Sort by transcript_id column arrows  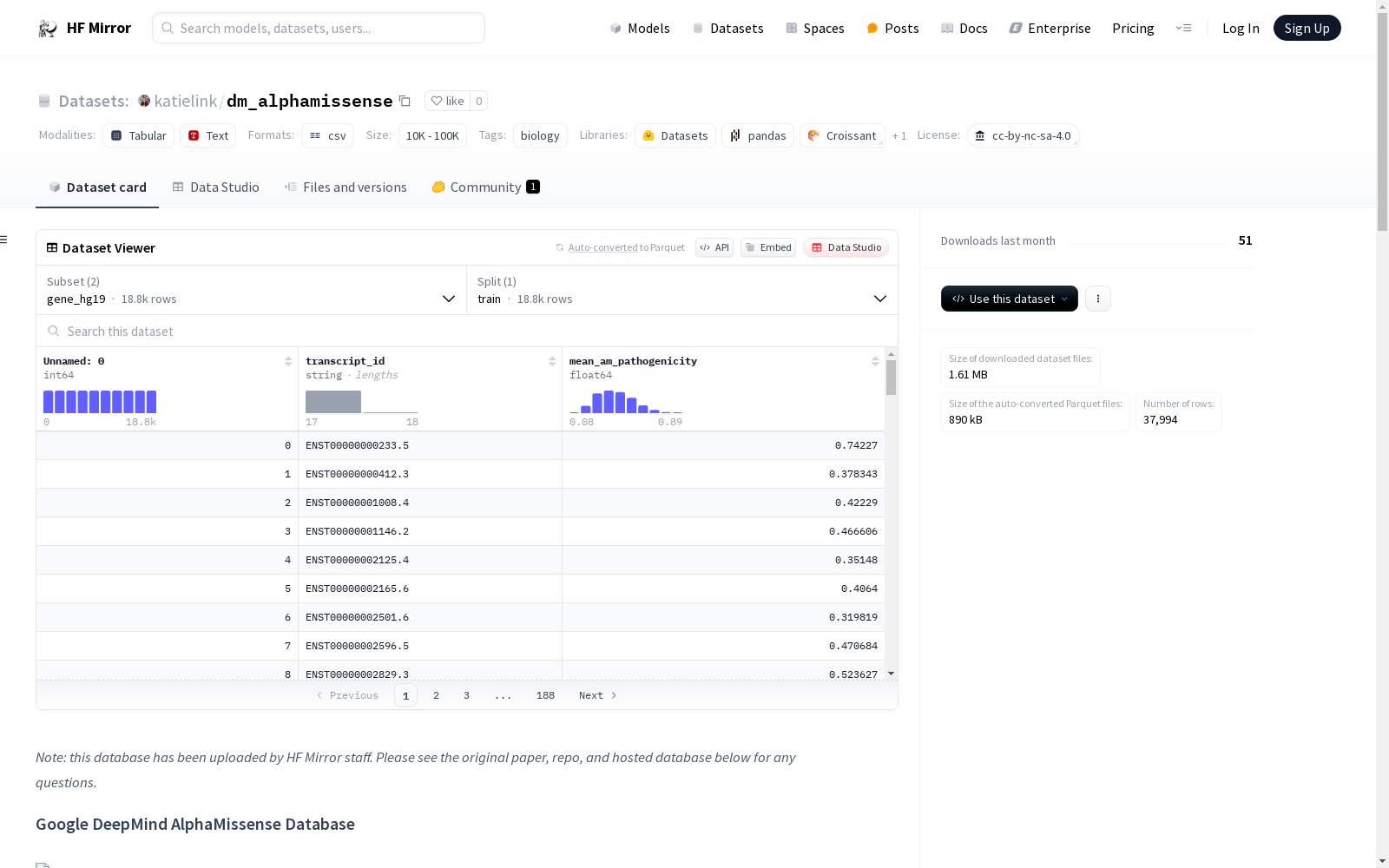[x=552, y=361]
